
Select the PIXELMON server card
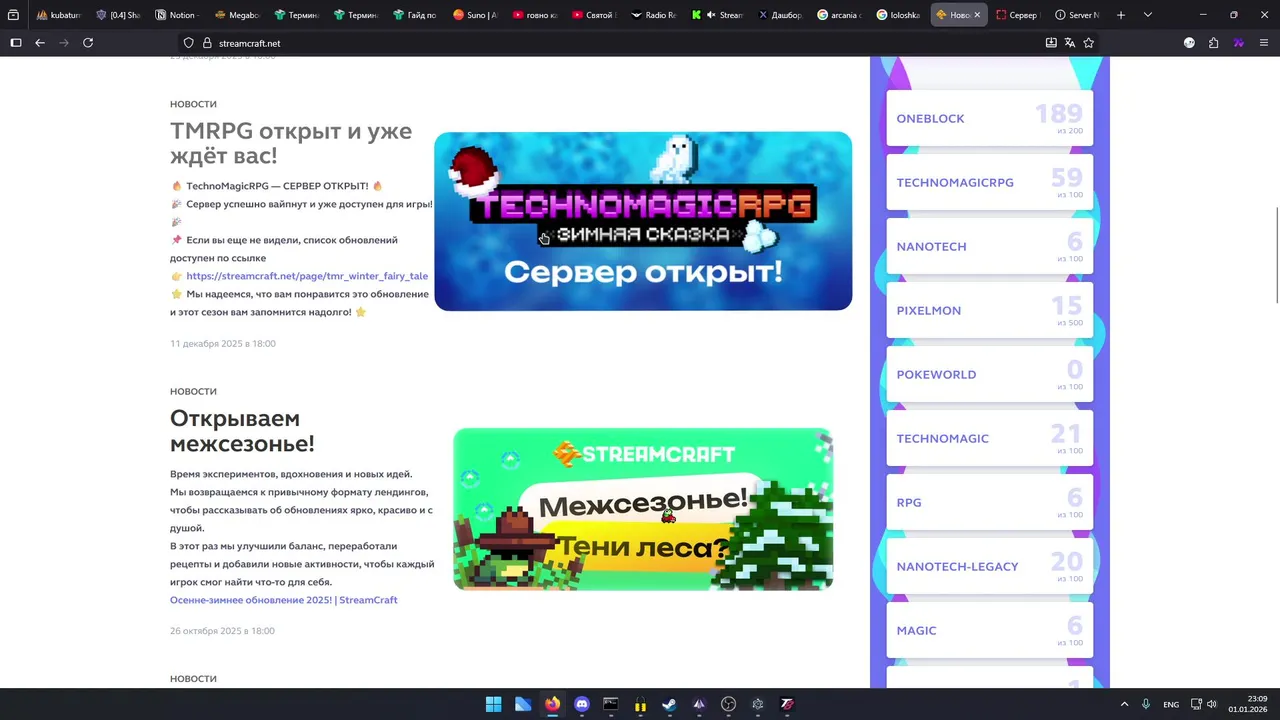(x=989, y=310)
